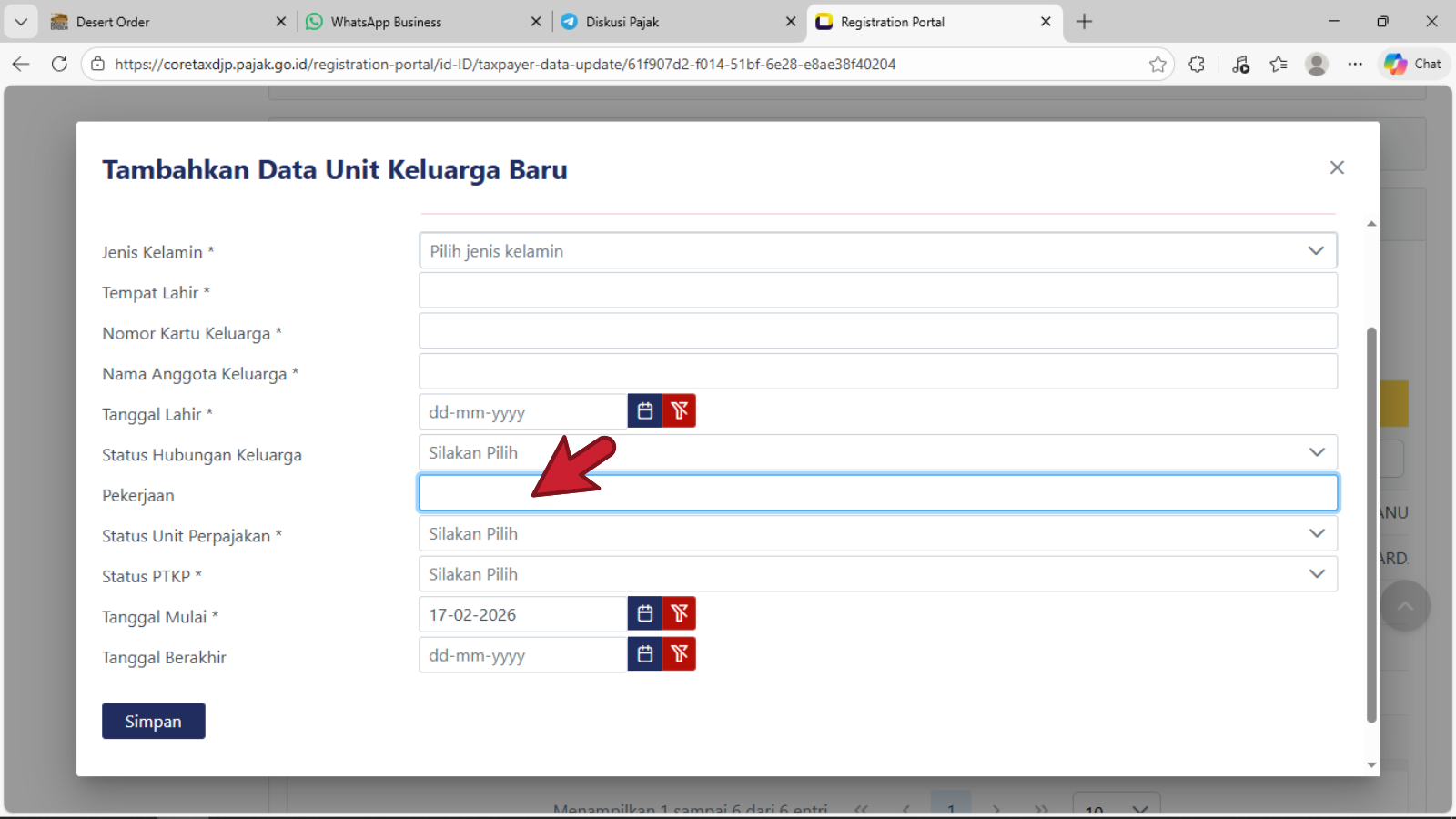This screenshot has width=1456, height=819.
Task: Open calendar picker for Tanggal Mulai
Action: 645,614
